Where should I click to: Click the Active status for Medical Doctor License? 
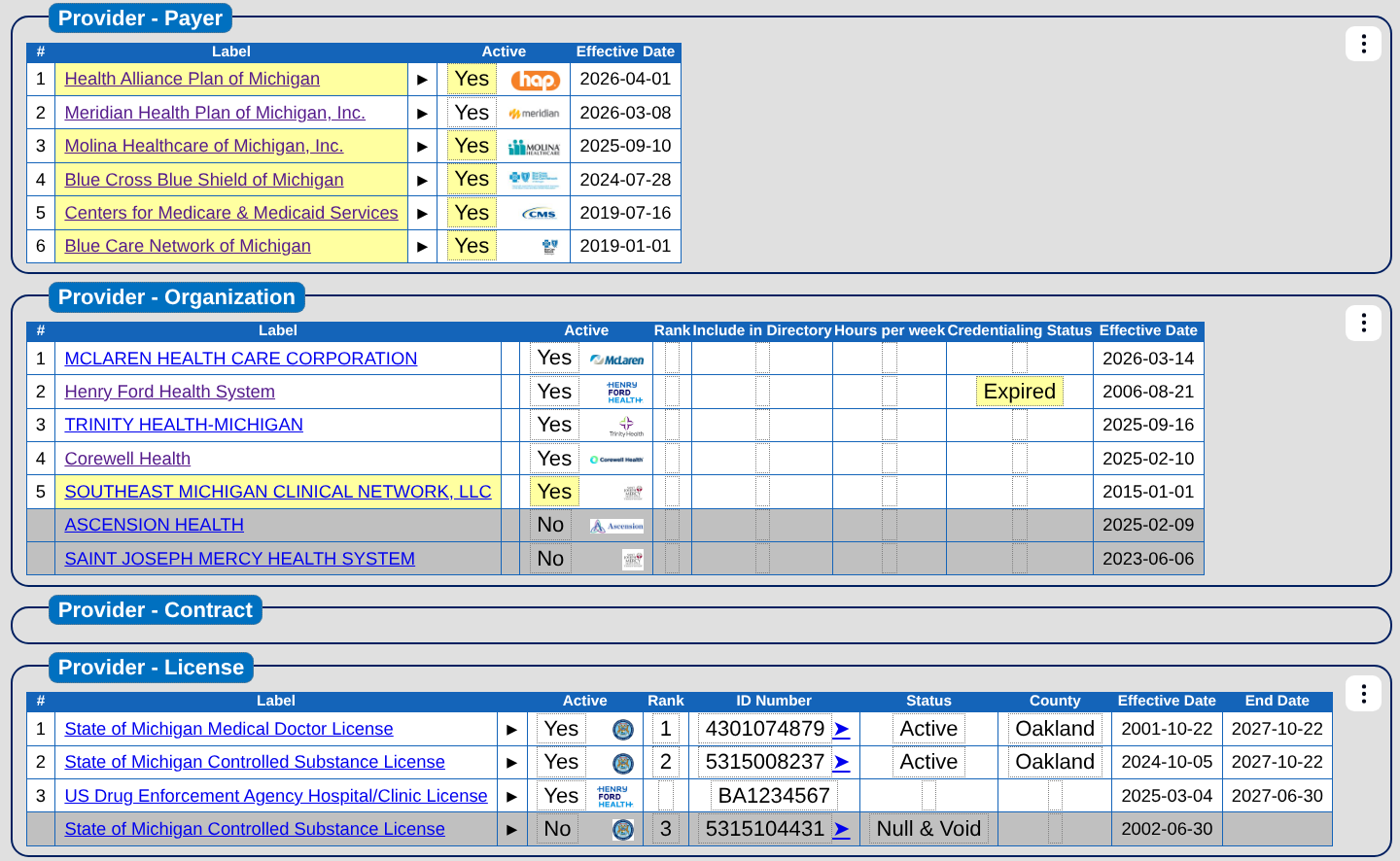point(928,729)
